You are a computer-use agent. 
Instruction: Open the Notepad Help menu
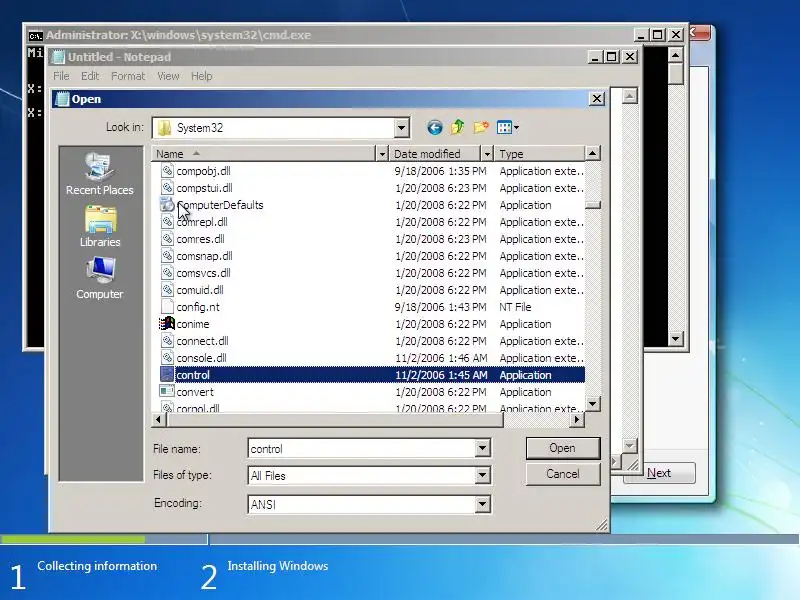(202, 76)
